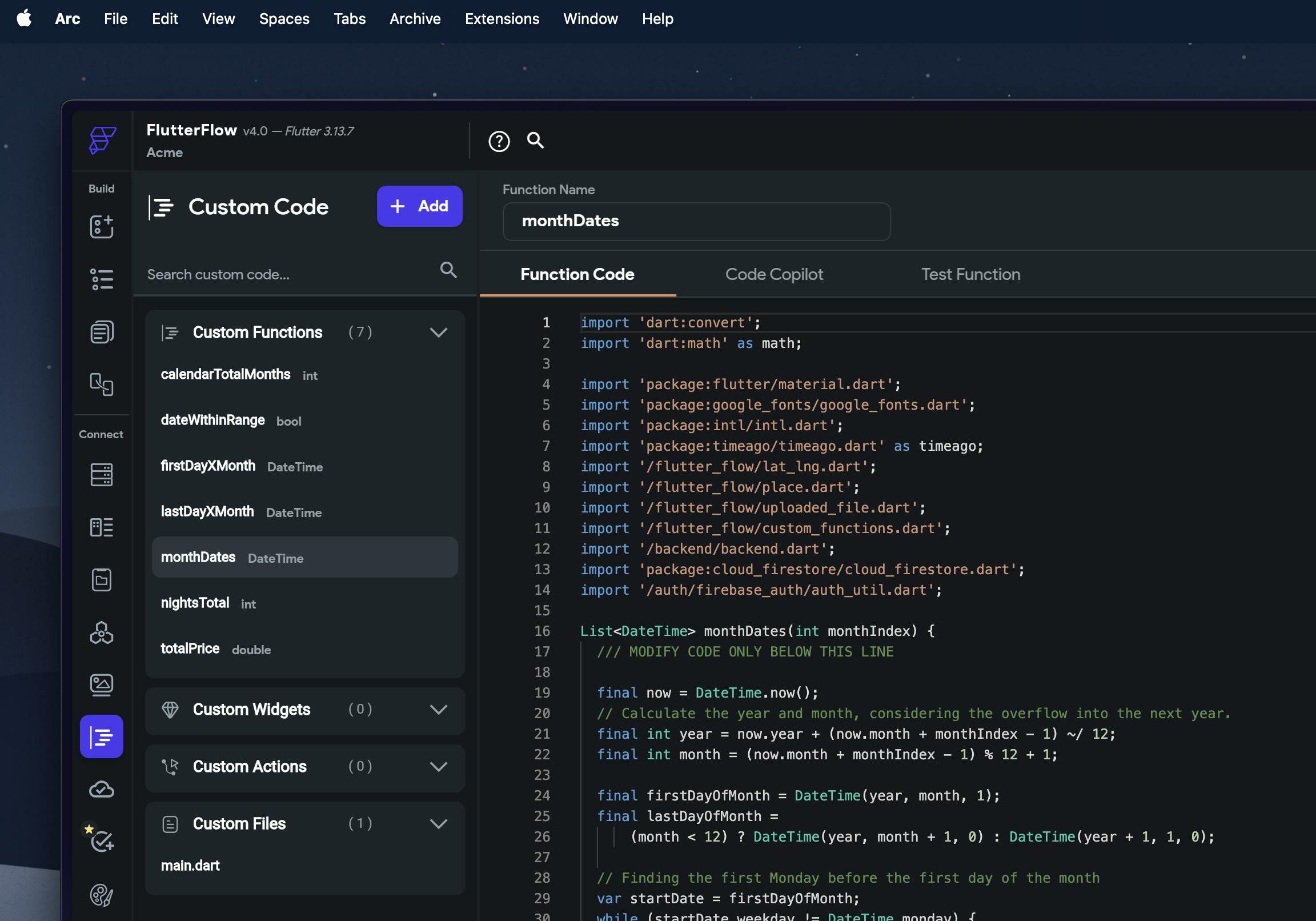Click the FlutterFlow logo icon
This screenshot has width=1316, height=921.
[102, 140]
